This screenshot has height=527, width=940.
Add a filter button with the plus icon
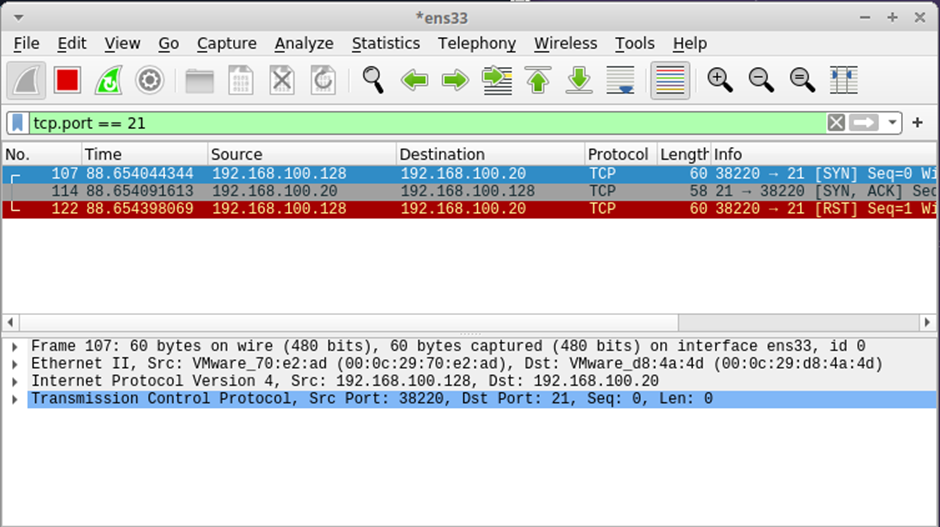[x=917, y=123]
